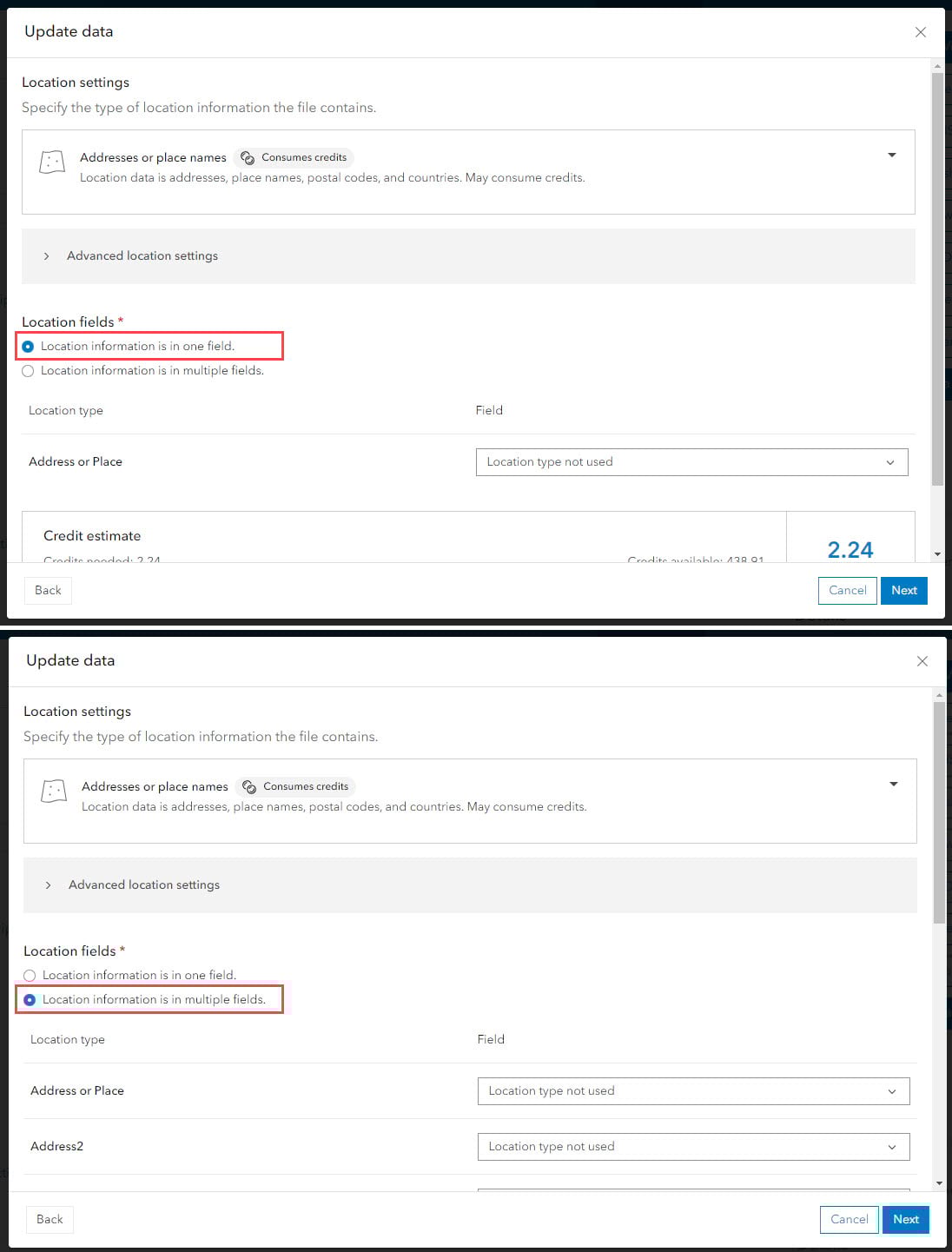
Task: Choose single-field location option in lower dialog
Action: (30, 975)
